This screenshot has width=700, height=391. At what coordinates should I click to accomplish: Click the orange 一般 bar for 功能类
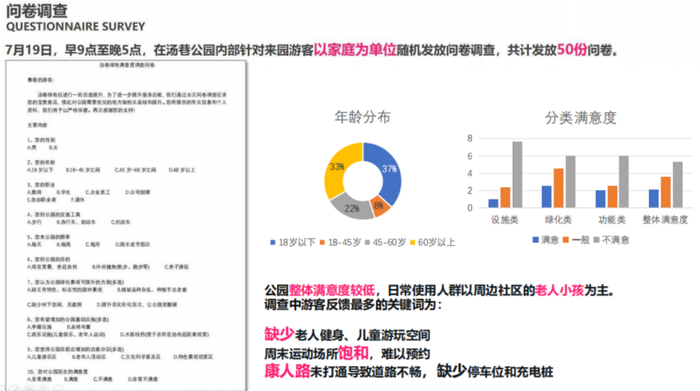point(612,196)
